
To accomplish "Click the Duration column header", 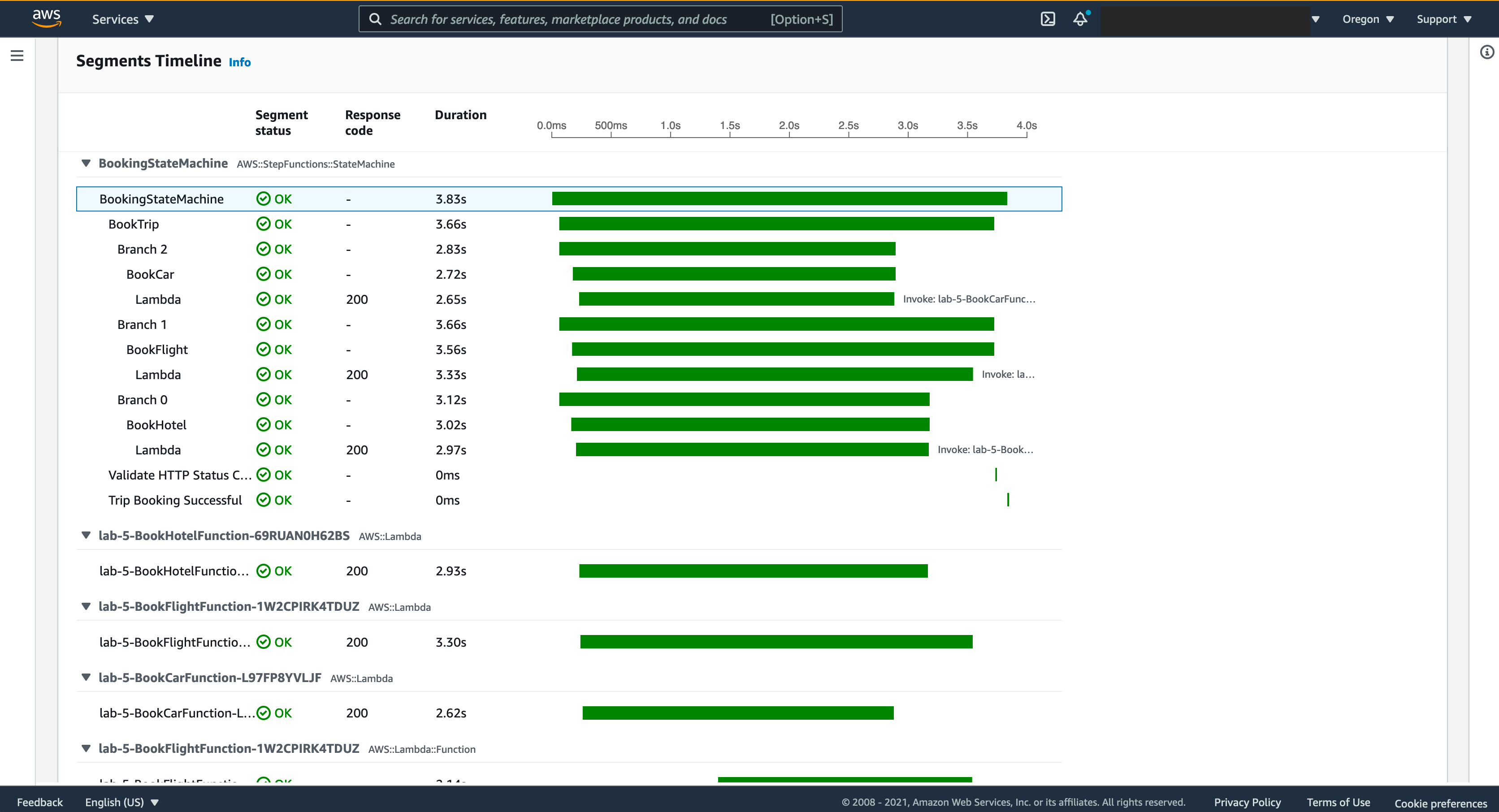I will tap(460, 115).
